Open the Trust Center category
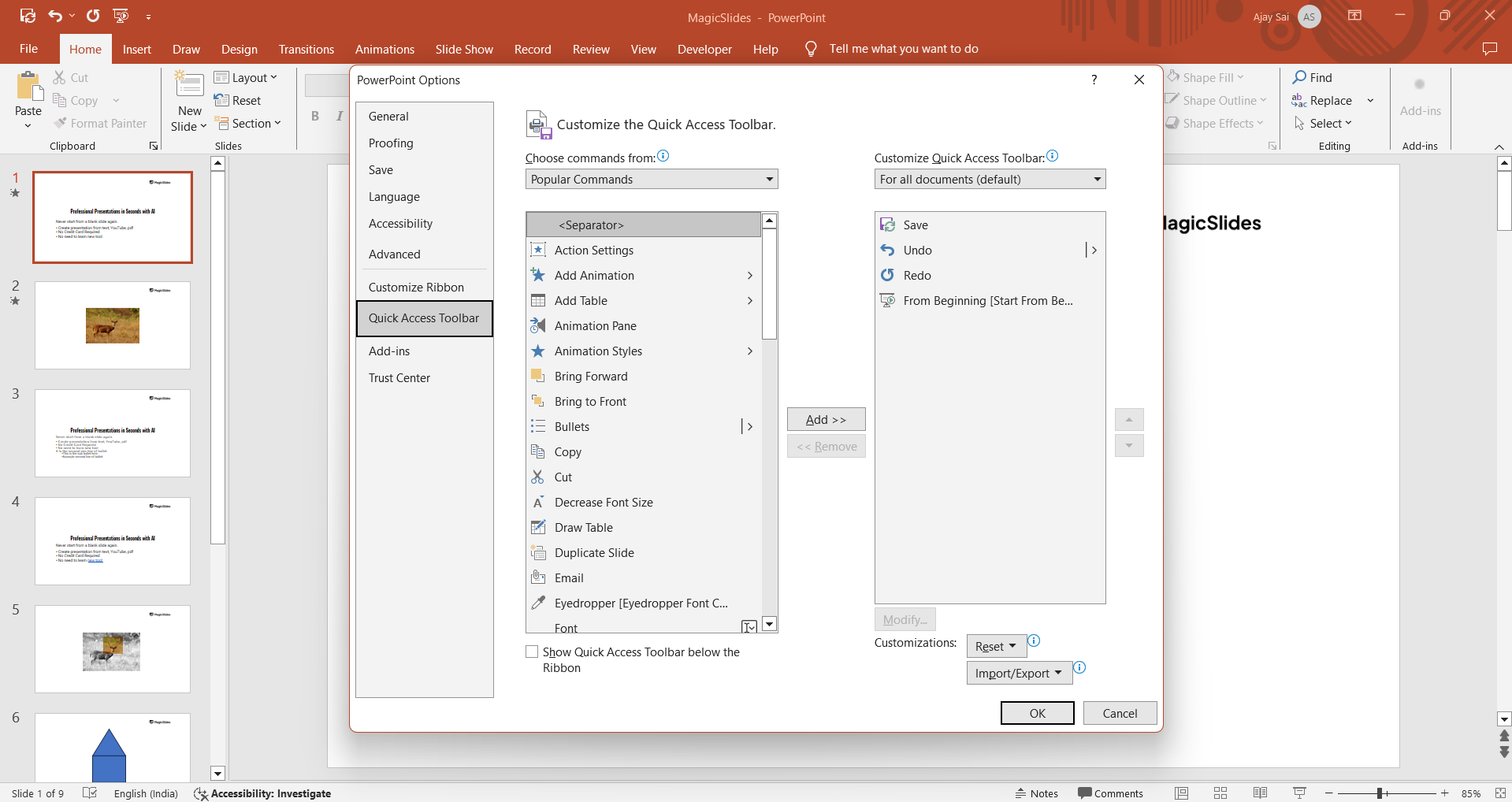Screen dimensions: 1512x802 399,378
